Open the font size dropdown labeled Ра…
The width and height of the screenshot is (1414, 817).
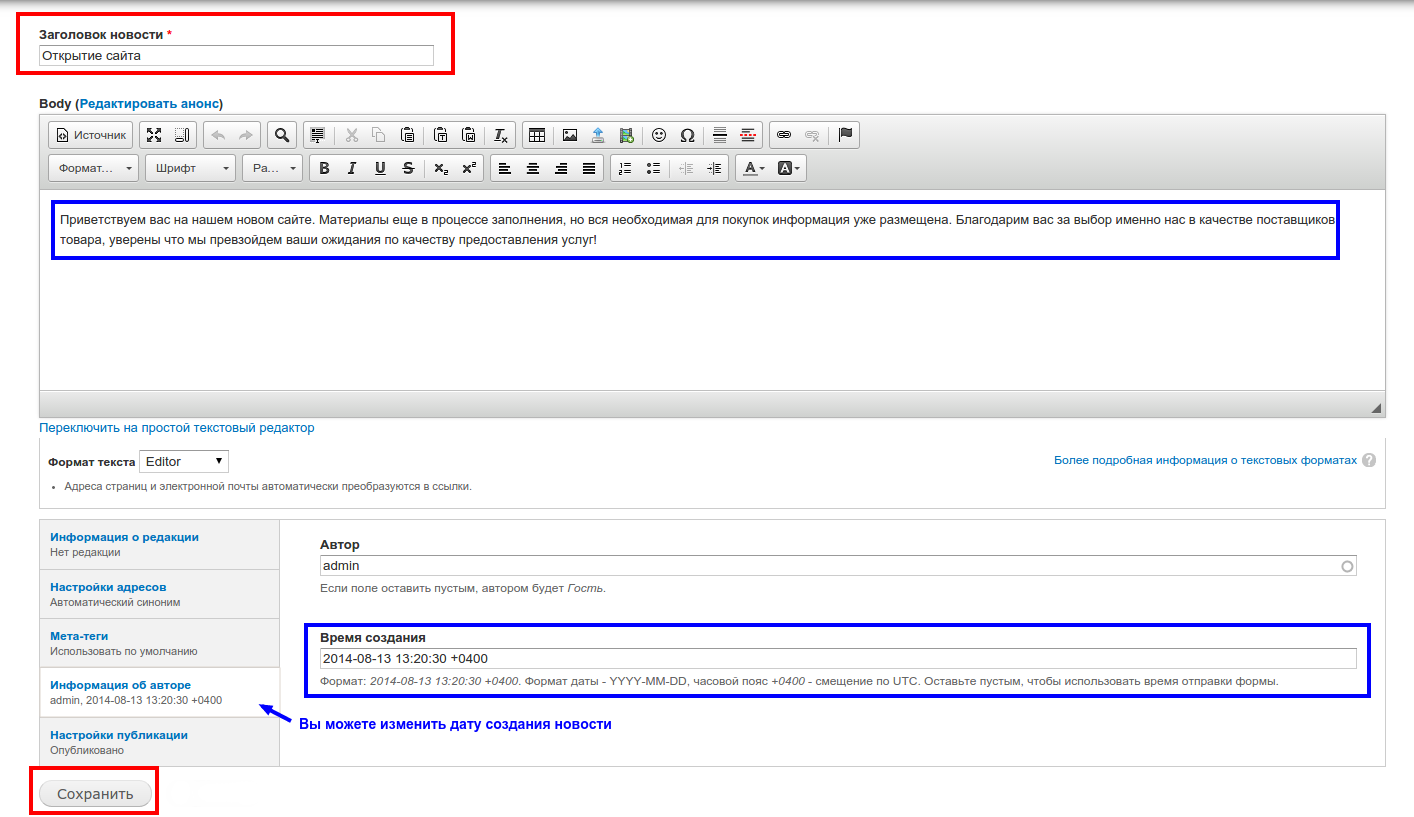point(272,169)
